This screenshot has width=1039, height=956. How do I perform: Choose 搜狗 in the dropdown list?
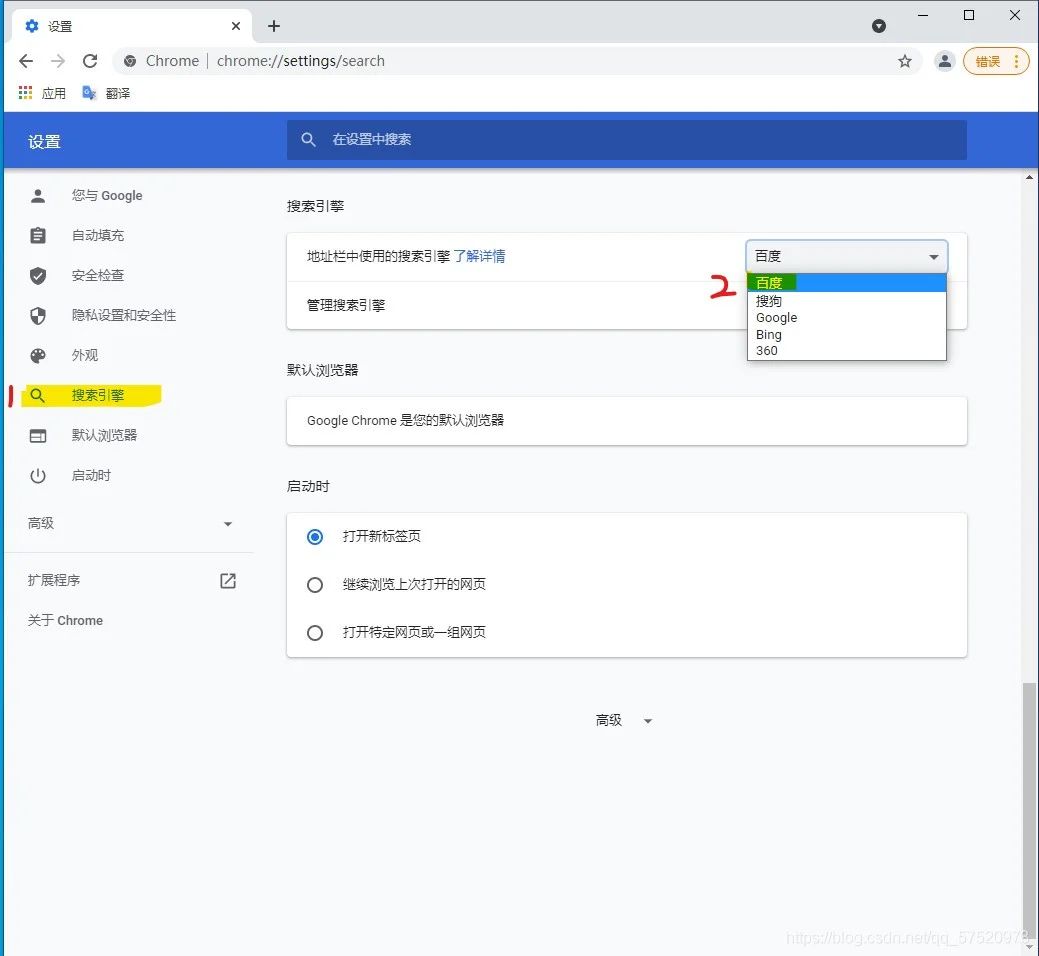pos(846,301)
